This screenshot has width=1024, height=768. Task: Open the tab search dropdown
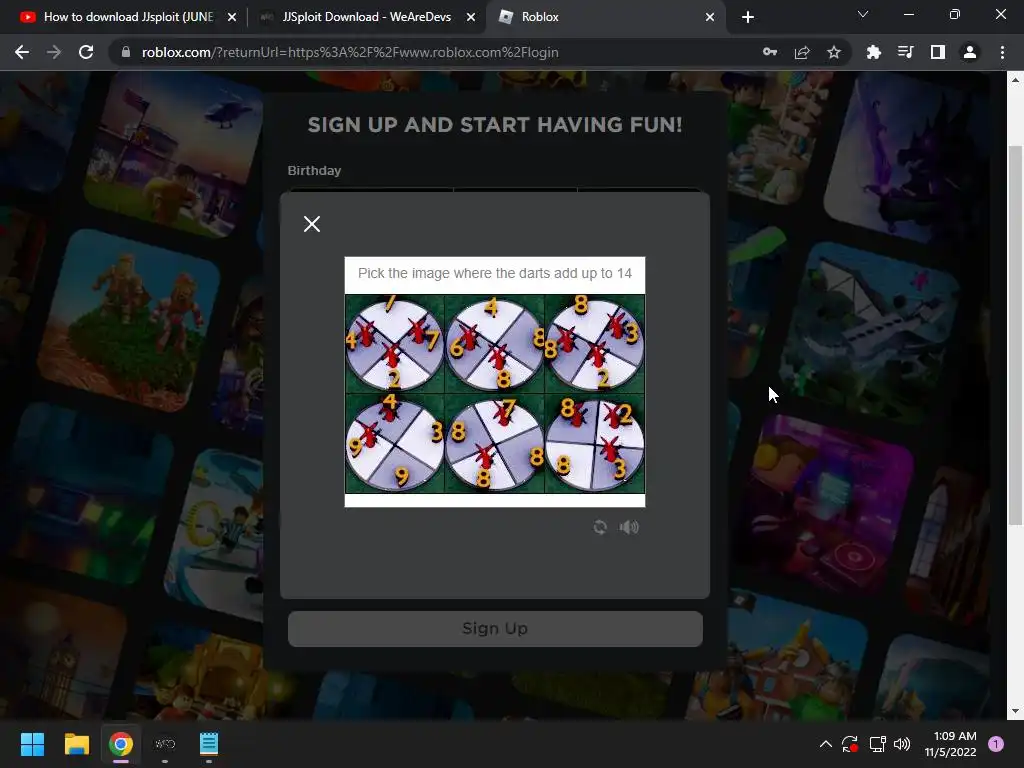coord(863,14)
